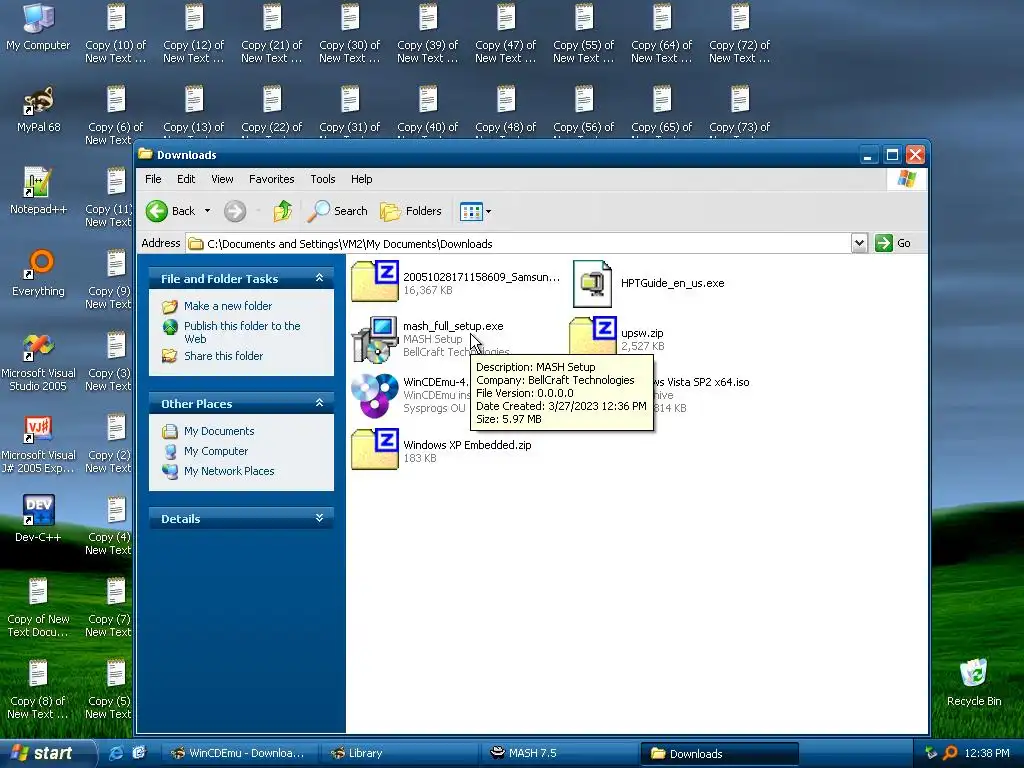The image size is (1024, 768).
Task: Open the Edit menu
Action: tap(185, 179)
